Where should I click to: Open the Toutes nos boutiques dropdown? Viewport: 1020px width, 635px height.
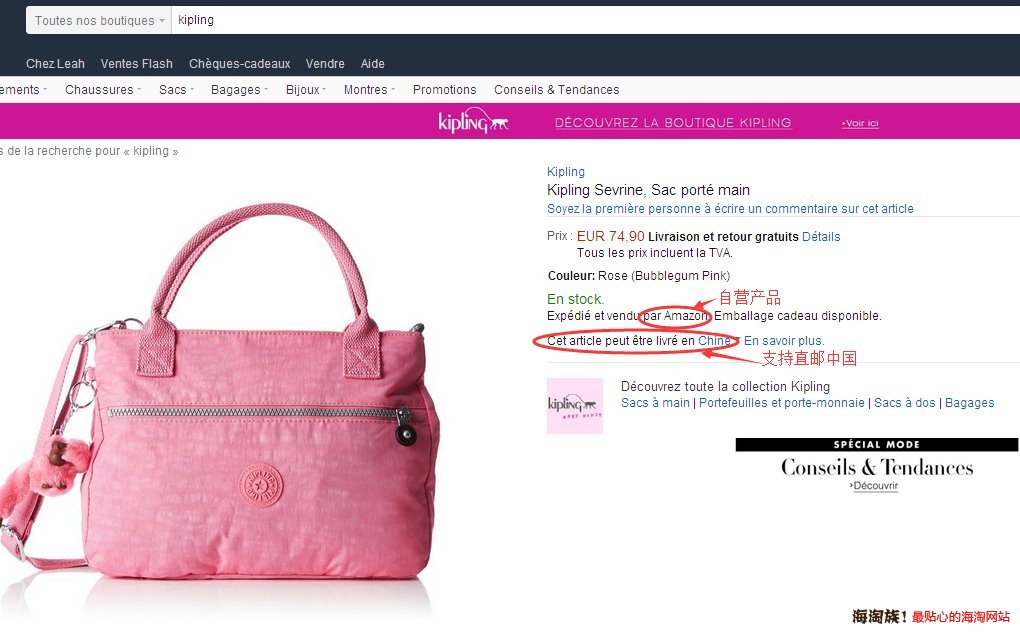99,20
